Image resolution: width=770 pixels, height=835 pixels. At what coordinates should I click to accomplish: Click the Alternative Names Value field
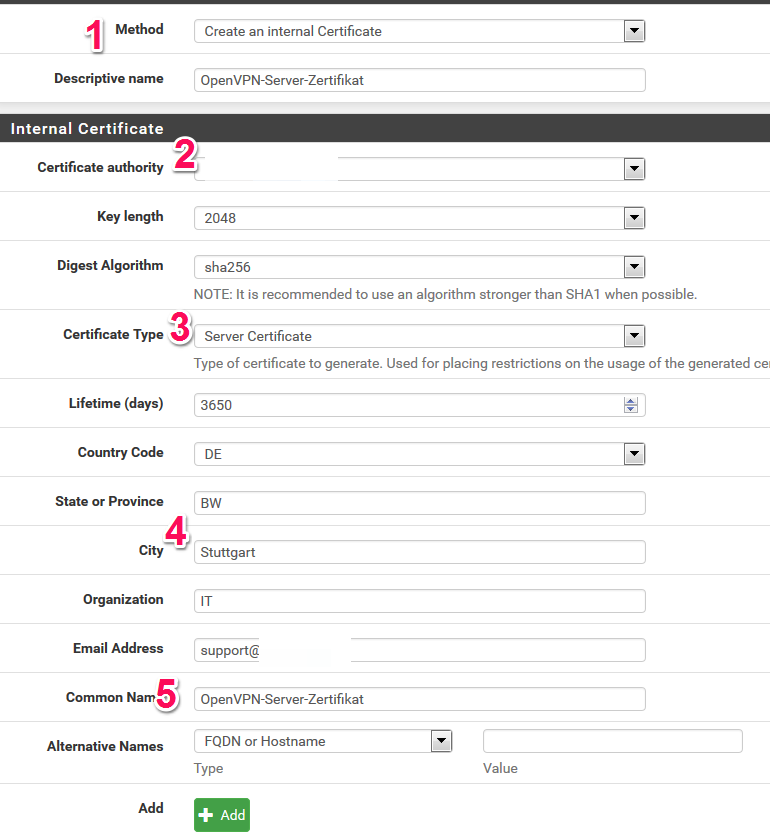612,741
